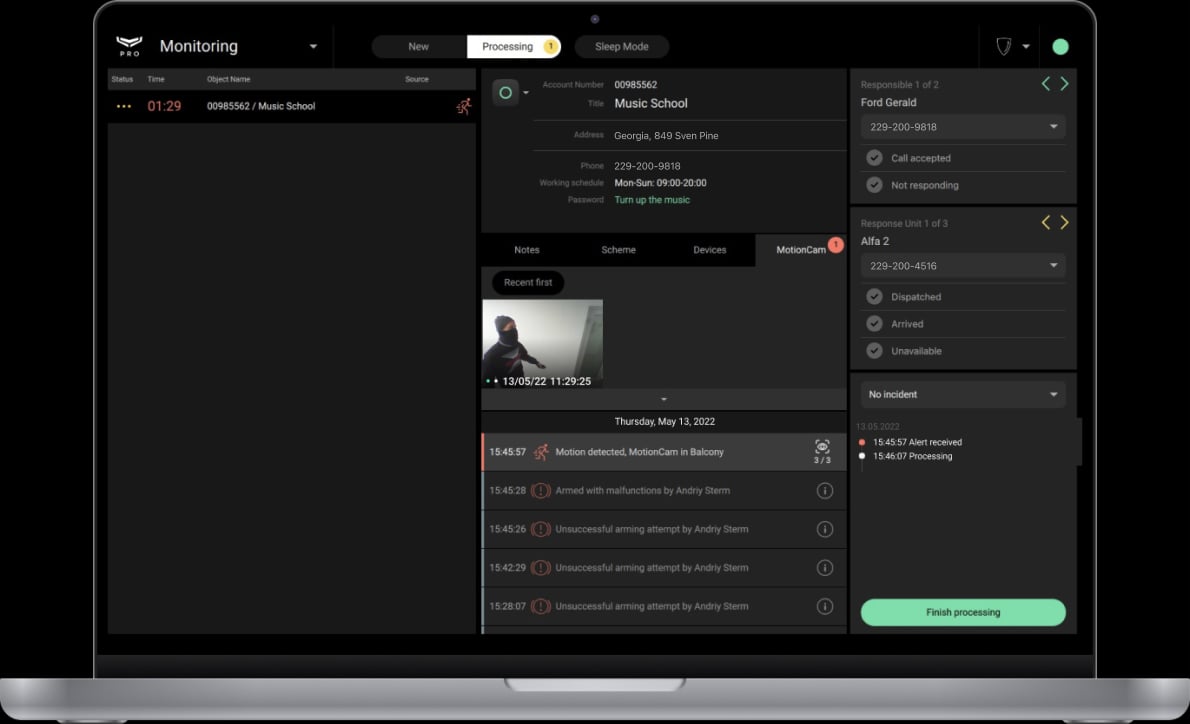Click the motion alarm icon in Music School row
This screenshot has height=724, width=1190.
coord(463,106)
